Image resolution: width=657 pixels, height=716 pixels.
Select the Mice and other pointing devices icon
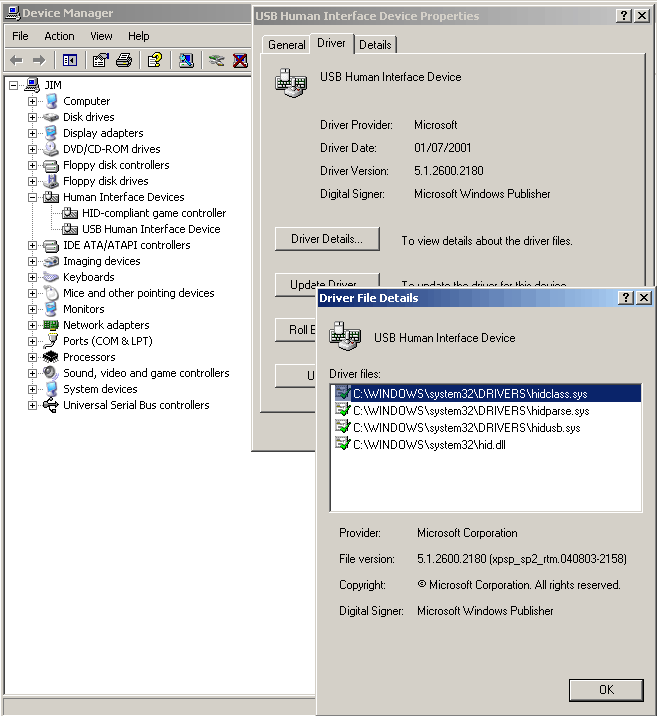(x=52, y=293)
